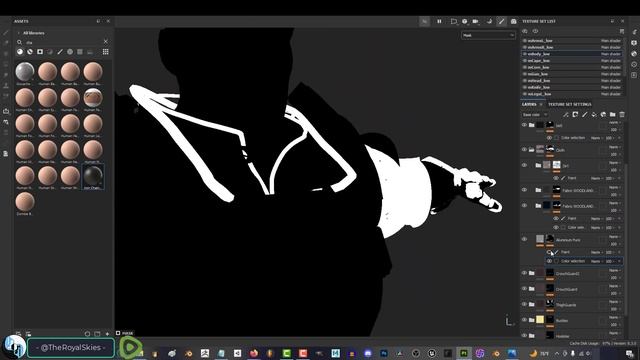The image size is (640, 360).
Task: Click the yellow Buckles layer swatch
Action: [540, 320]
